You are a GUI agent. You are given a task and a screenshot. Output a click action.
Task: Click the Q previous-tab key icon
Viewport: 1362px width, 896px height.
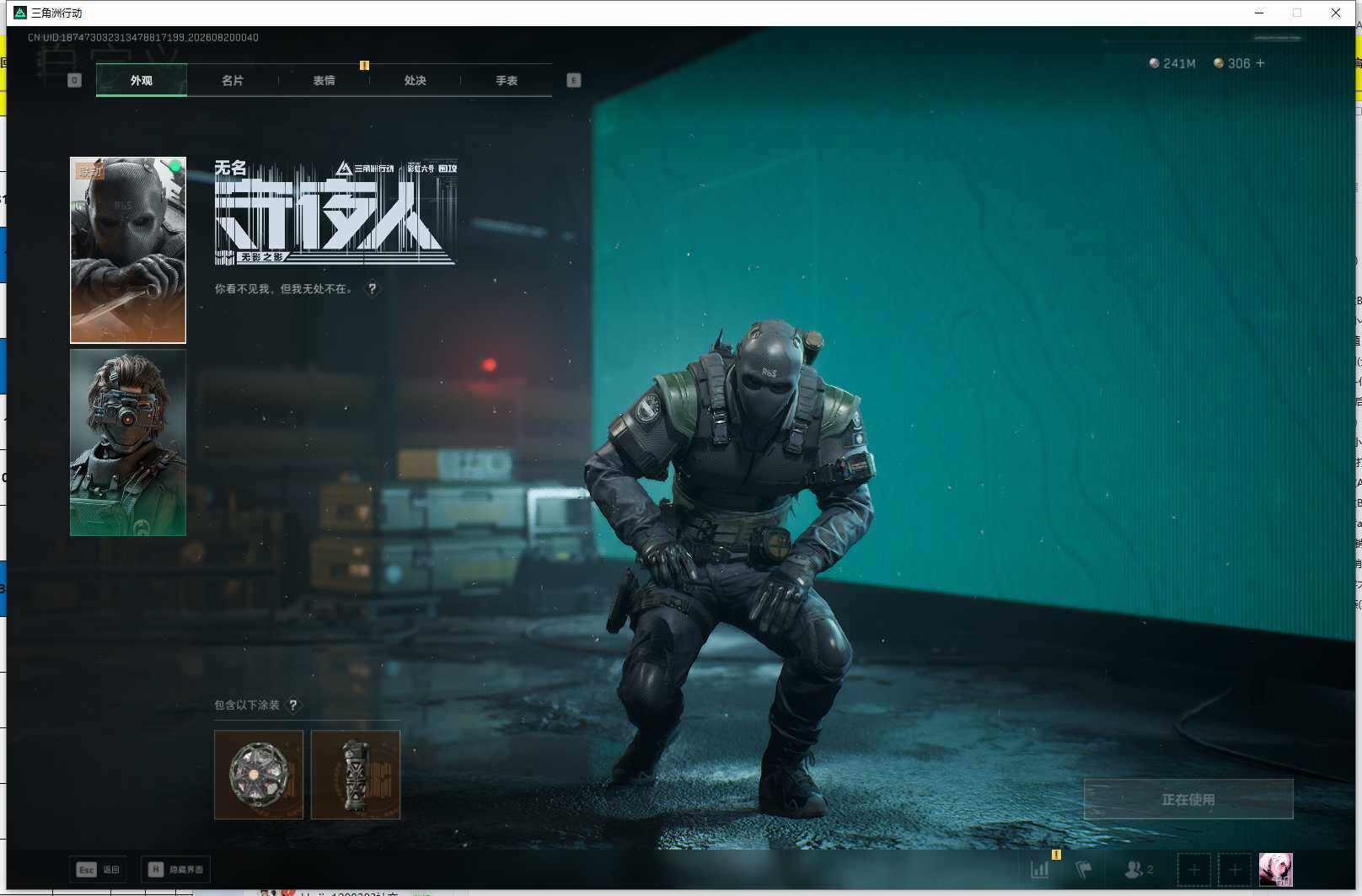pyautogui.click(x=74, y=80)
